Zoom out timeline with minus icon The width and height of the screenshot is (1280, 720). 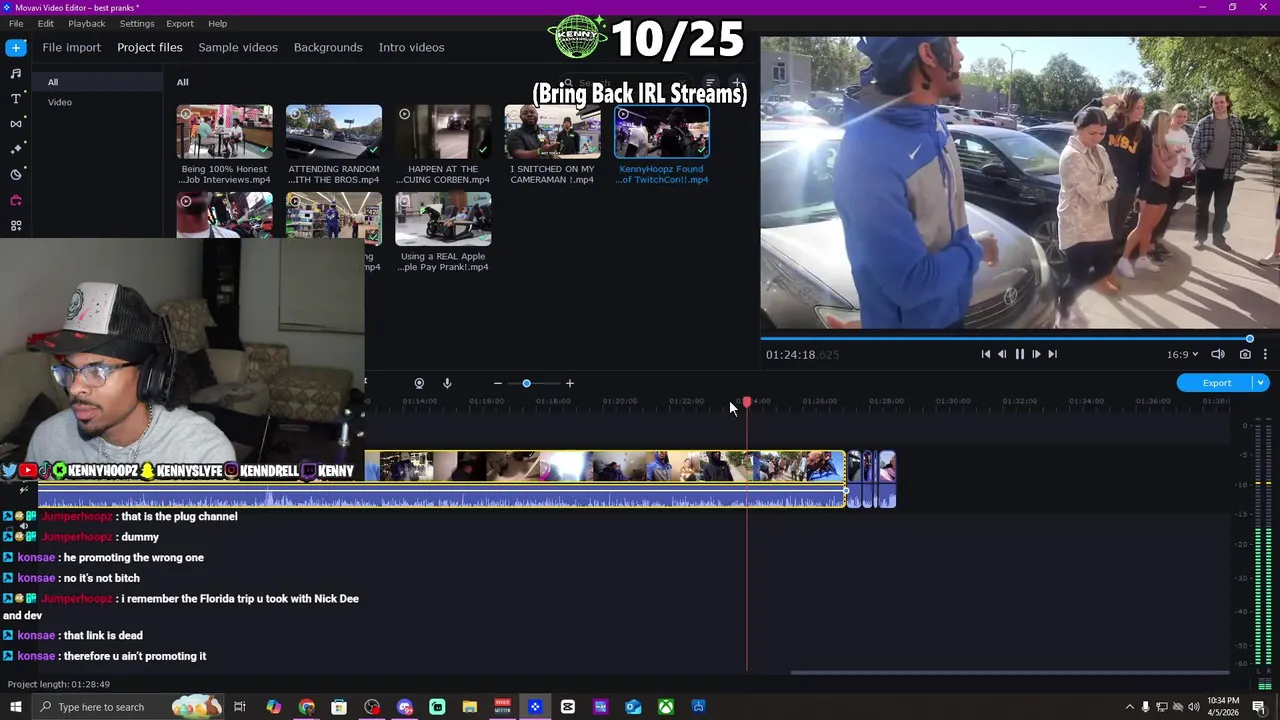tap(497, 383)
